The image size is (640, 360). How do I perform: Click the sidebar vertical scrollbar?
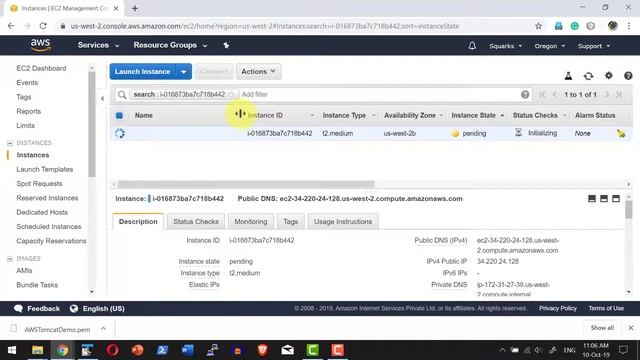coord(91,124)
